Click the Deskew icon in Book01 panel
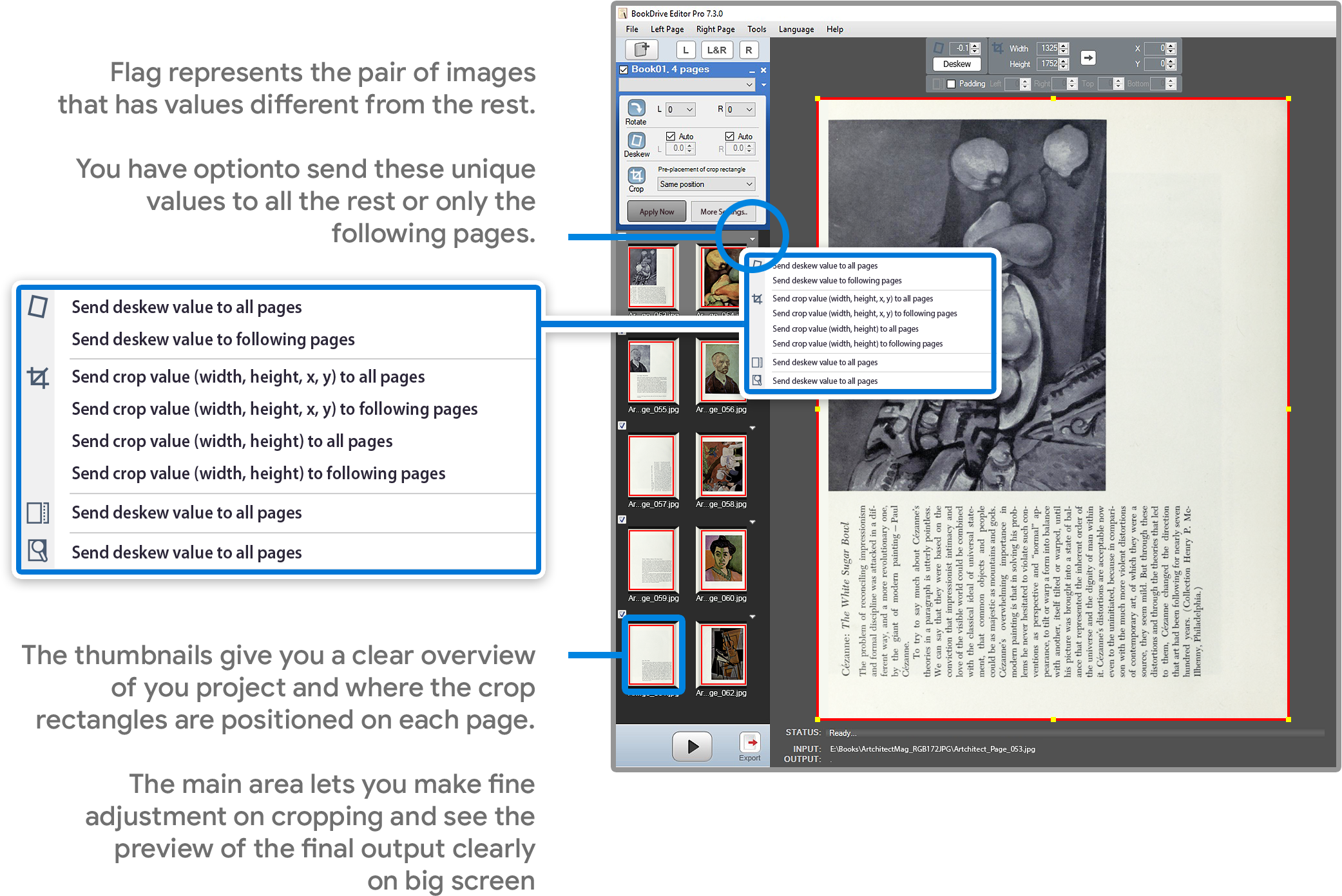The image size is (1342, 896). pyautogui.click(x=637, y=140)
